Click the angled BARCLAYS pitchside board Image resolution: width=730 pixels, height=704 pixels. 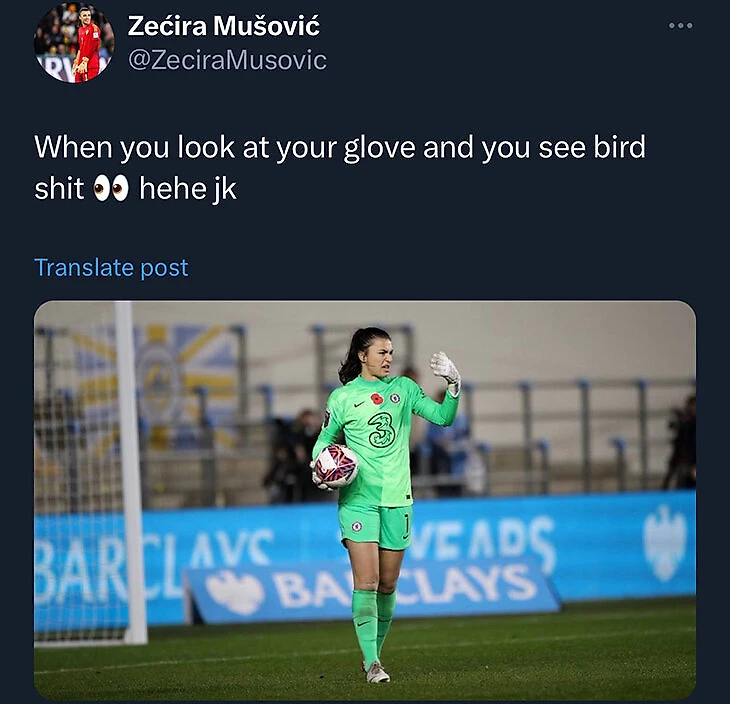click(x=372, y=590)
